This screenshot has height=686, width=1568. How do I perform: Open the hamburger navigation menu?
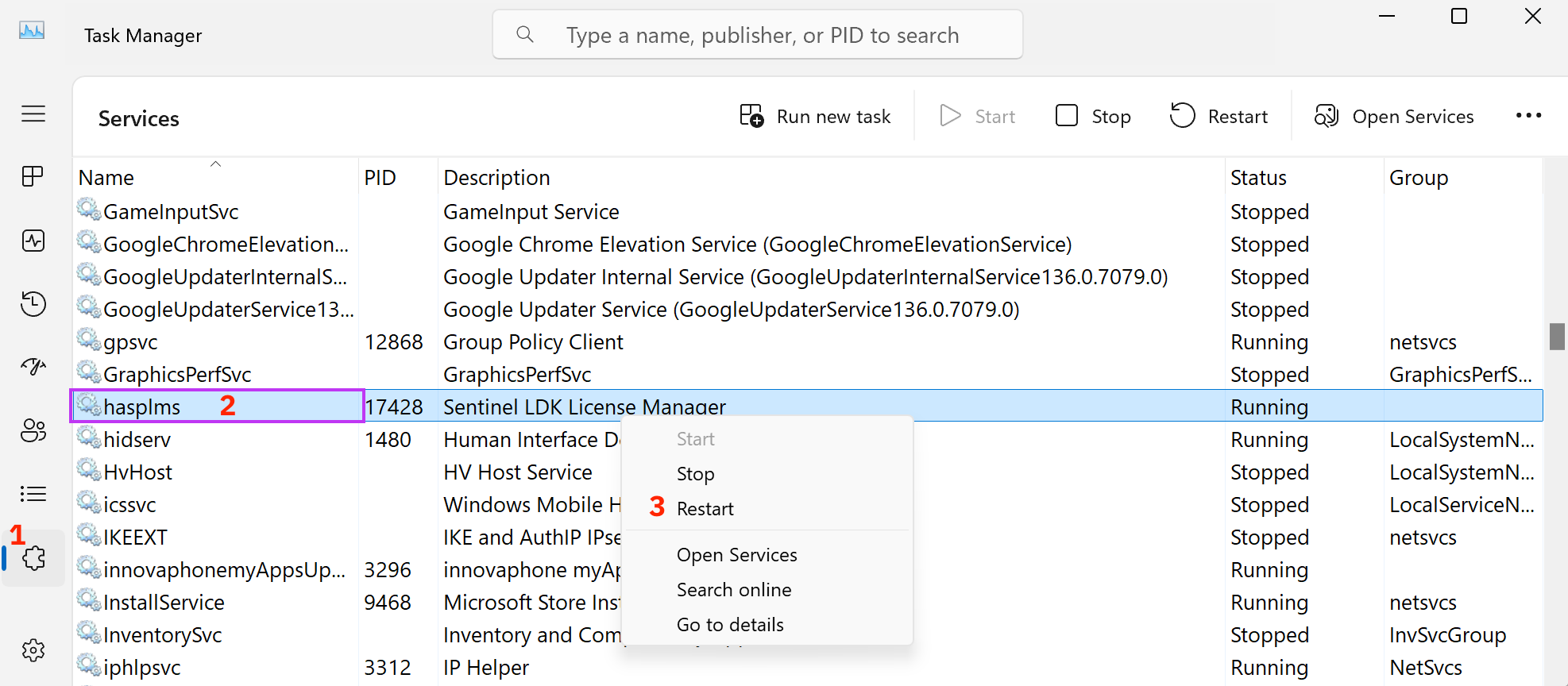pyautogui.click(x=33, y=114)
